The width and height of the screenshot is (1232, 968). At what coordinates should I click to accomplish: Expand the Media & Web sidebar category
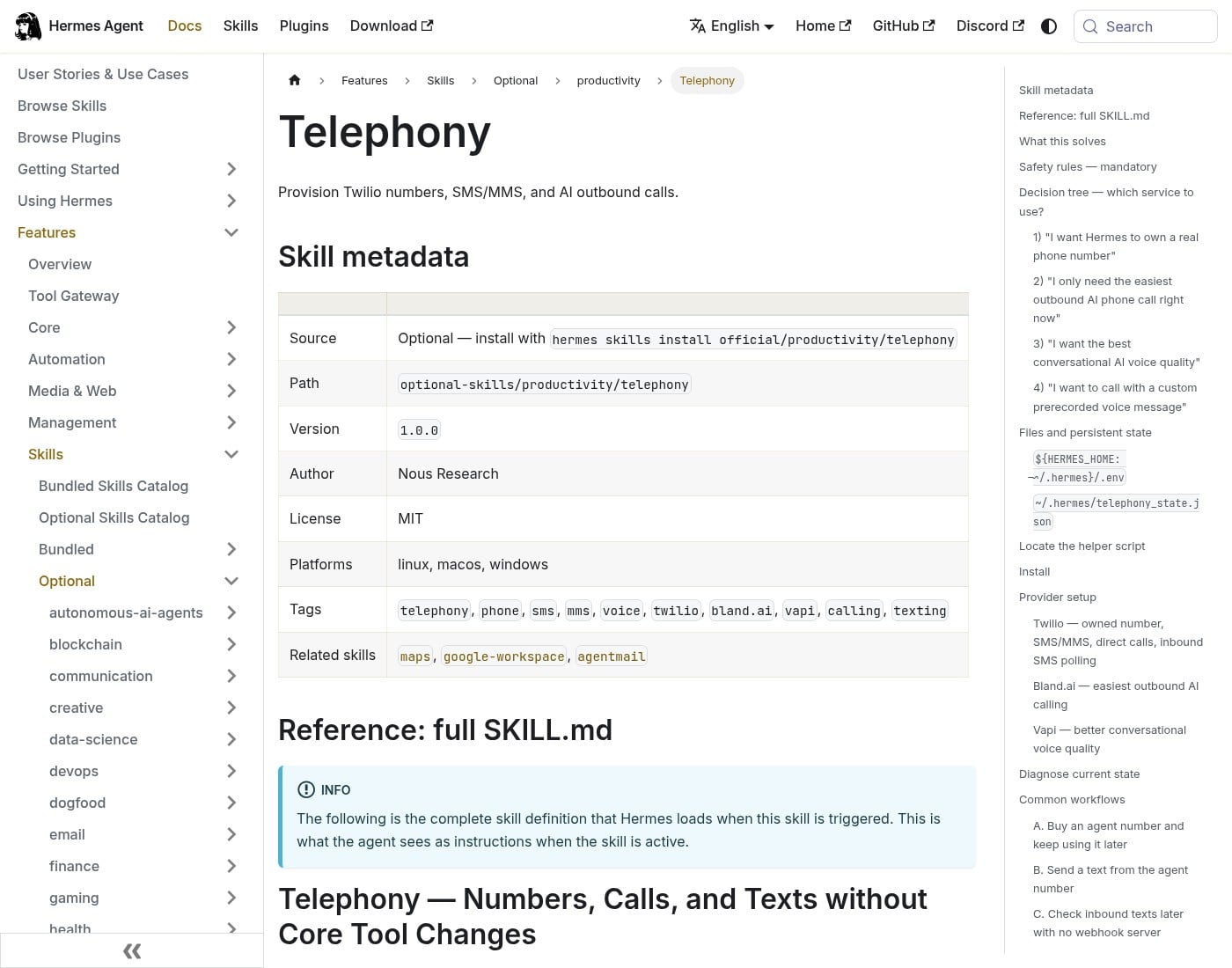(x=231, y=391)
